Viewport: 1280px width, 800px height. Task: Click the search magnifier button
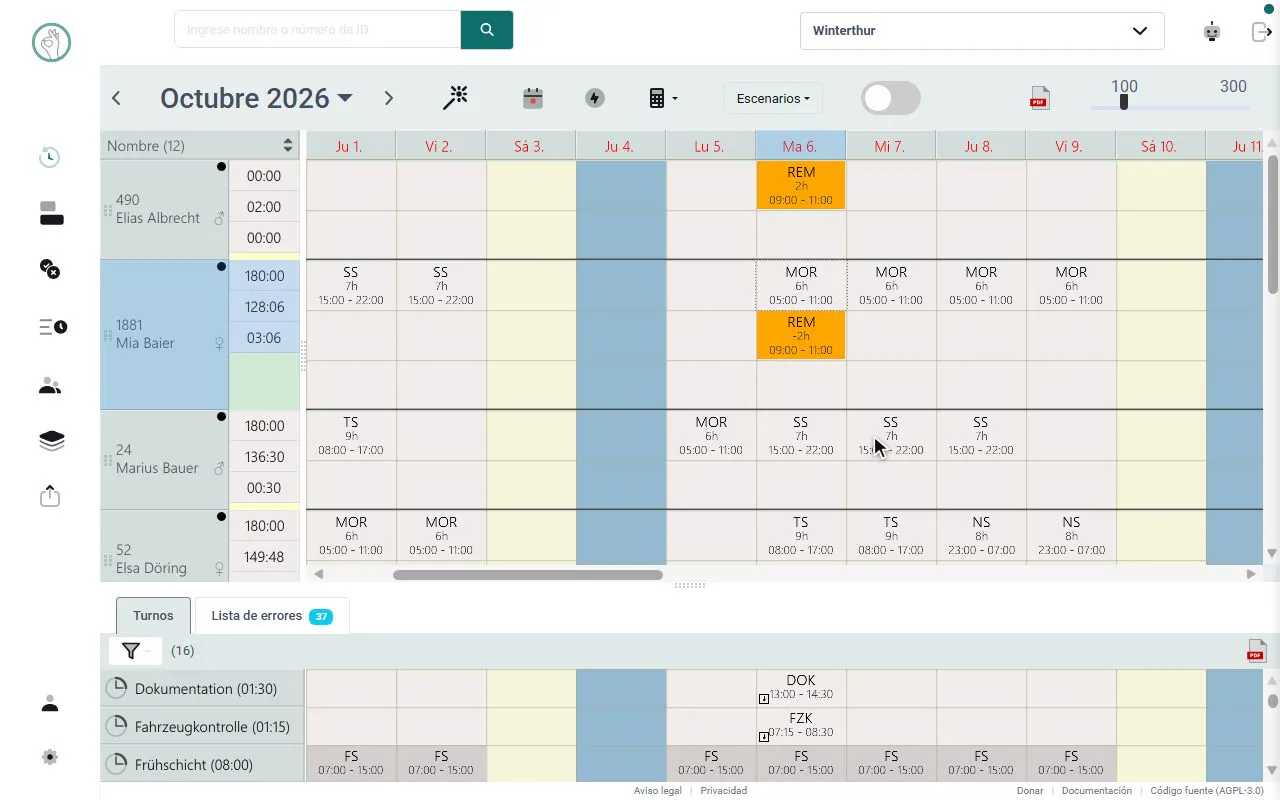487,30
